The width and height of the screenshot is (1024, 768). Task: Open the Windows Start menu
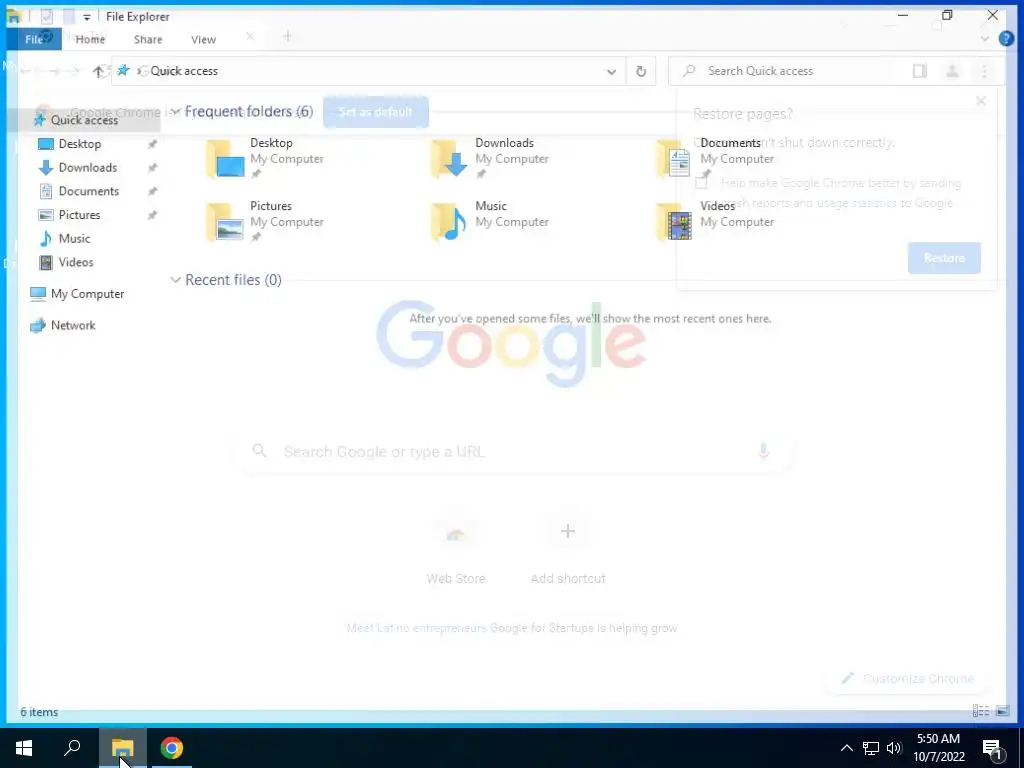coord(24,748)
